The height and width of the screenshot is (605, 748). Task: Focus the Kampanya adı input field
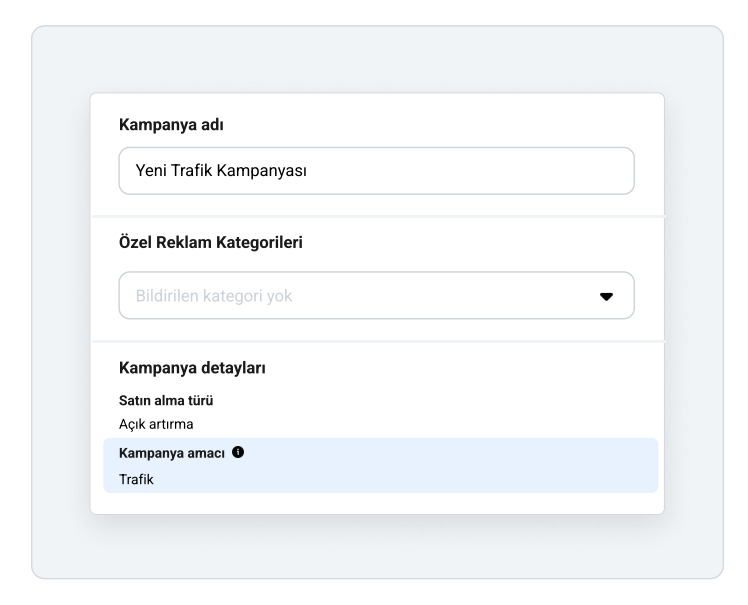coord(376,171)
